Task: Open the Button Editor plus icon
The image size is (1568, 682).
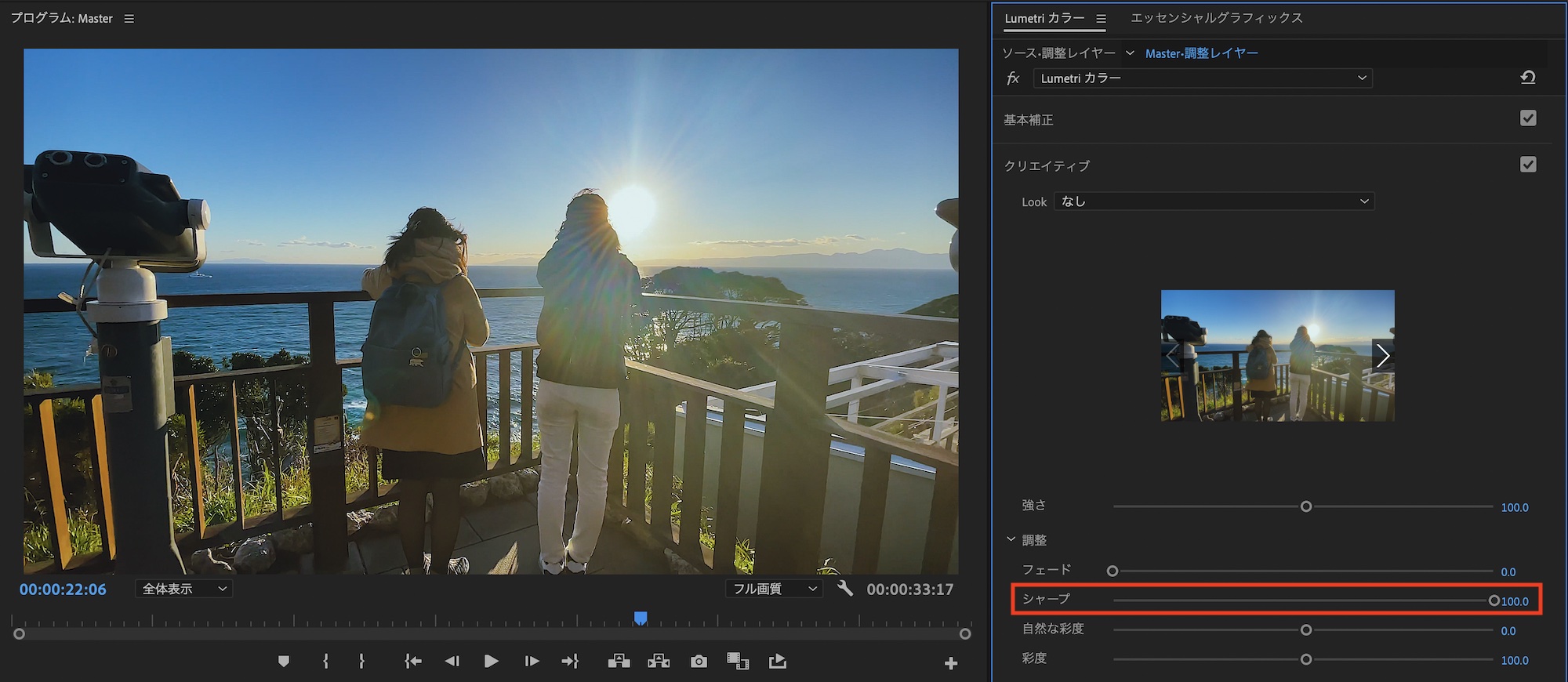Action: tap(951, 664)
